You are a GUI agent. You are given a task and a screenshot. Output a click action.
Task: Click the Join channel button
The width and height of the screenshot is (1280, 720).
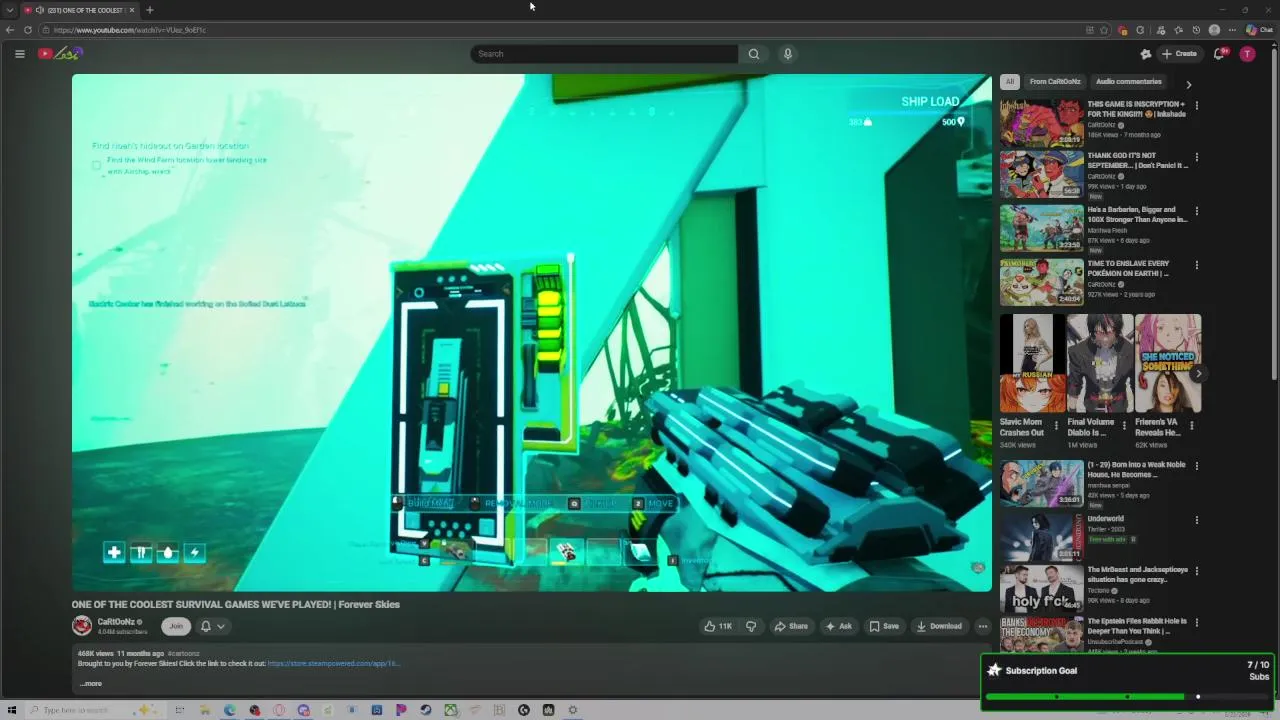pyautogui.click(x=176, y=626)
